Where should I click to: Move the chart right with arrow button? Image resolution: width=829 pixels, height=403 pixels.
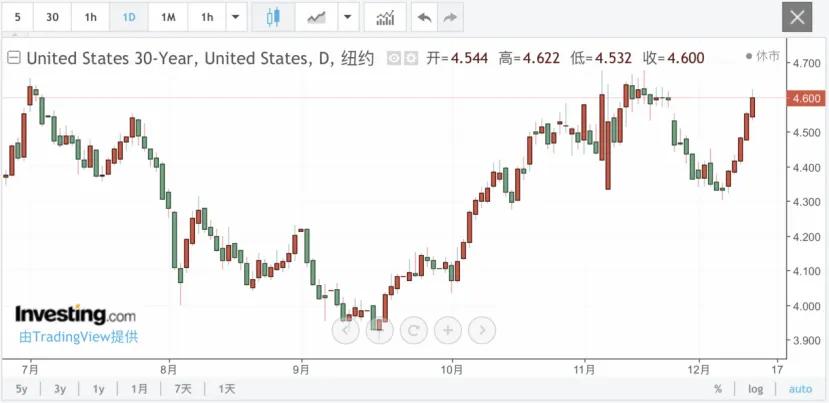coord(482,331)
